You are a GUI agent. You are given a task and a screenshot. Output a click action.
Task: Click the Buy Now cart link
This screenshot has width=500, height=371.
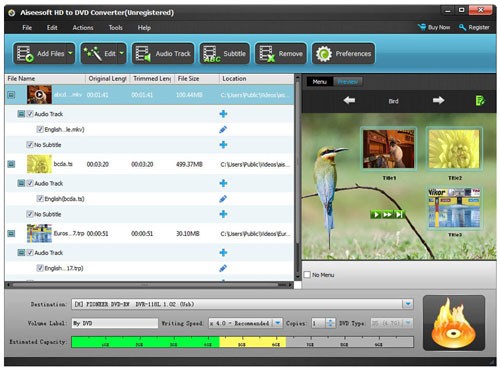(434, 27)
